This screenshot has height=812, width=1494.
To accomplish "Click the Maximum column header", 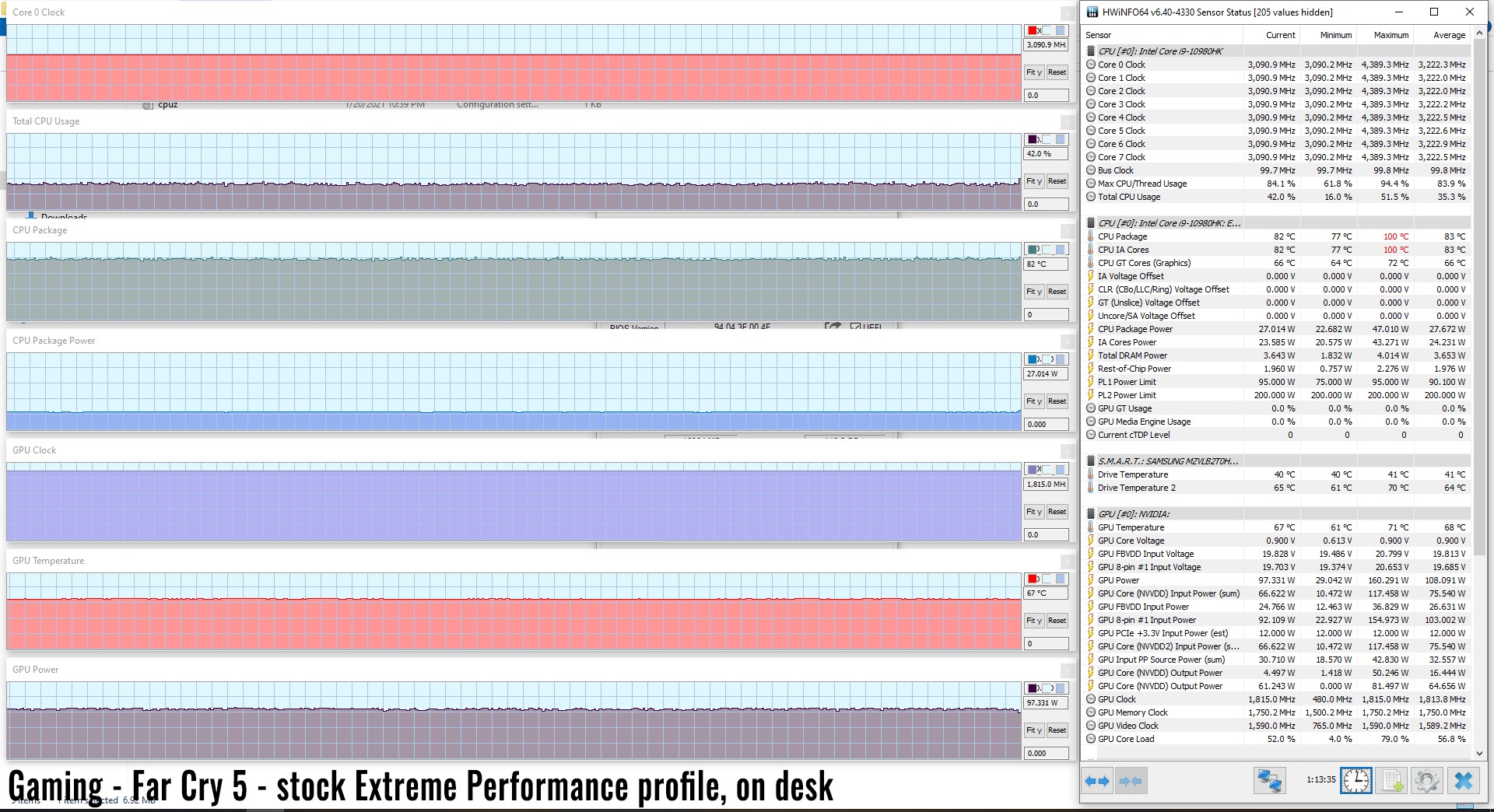I will [1391, 35].
